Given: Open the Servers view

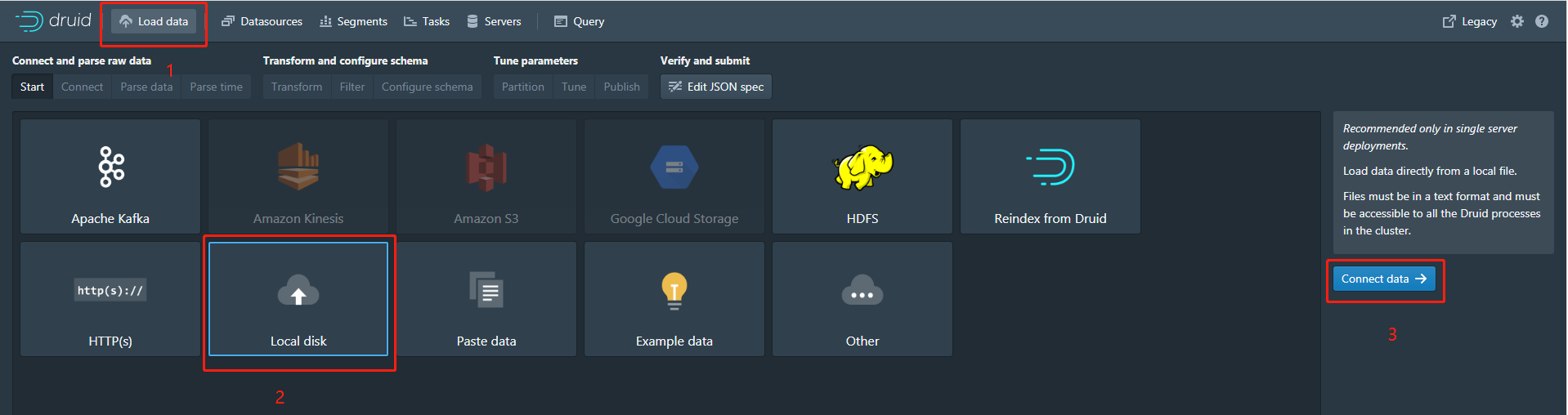Looking at the screenshot, I should [494, 22].
